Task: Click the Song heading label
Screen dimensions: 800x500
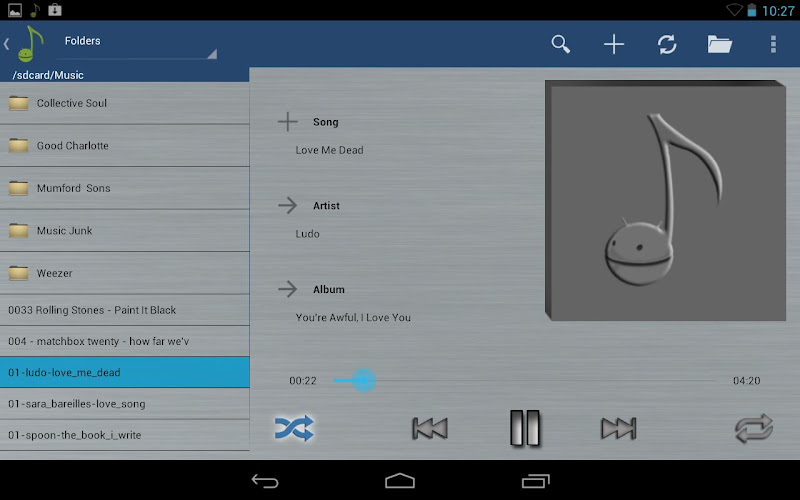Action: tap(326, 122)
